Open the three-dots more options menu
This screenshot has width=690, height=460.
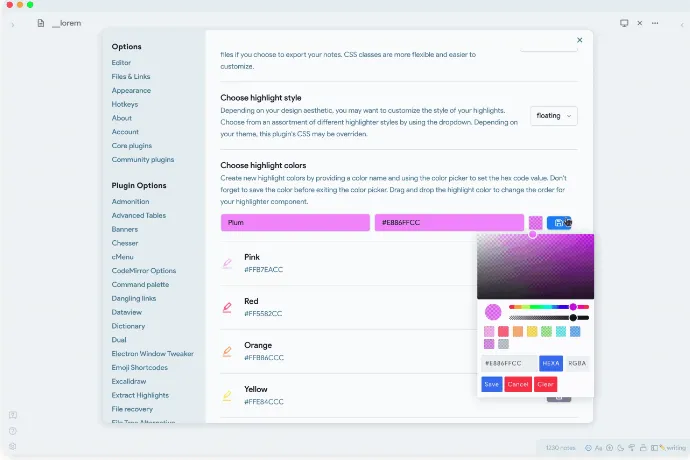click(x=655, y=23)
